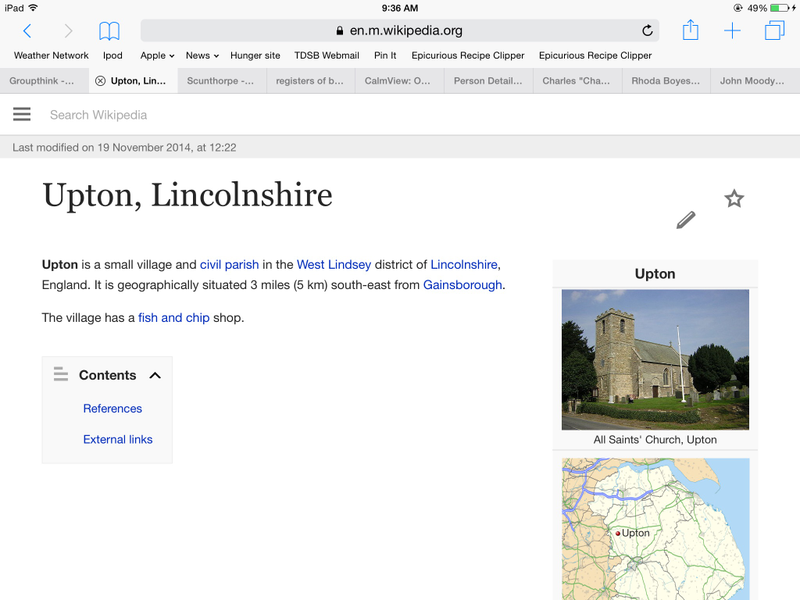Open the News bookmarks folder dropdown
The image size is (800, 600).
202,55
